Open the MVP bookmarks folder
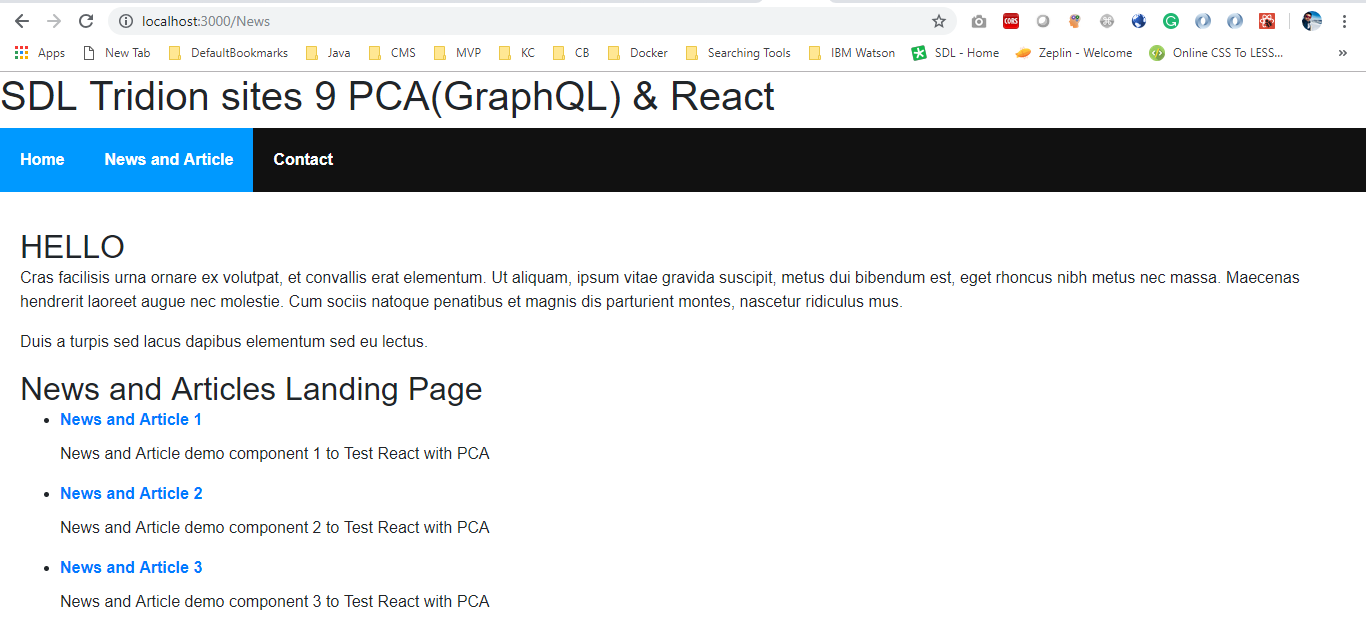The height and width of the screenshot is (624, 1366). coord(457,53)
